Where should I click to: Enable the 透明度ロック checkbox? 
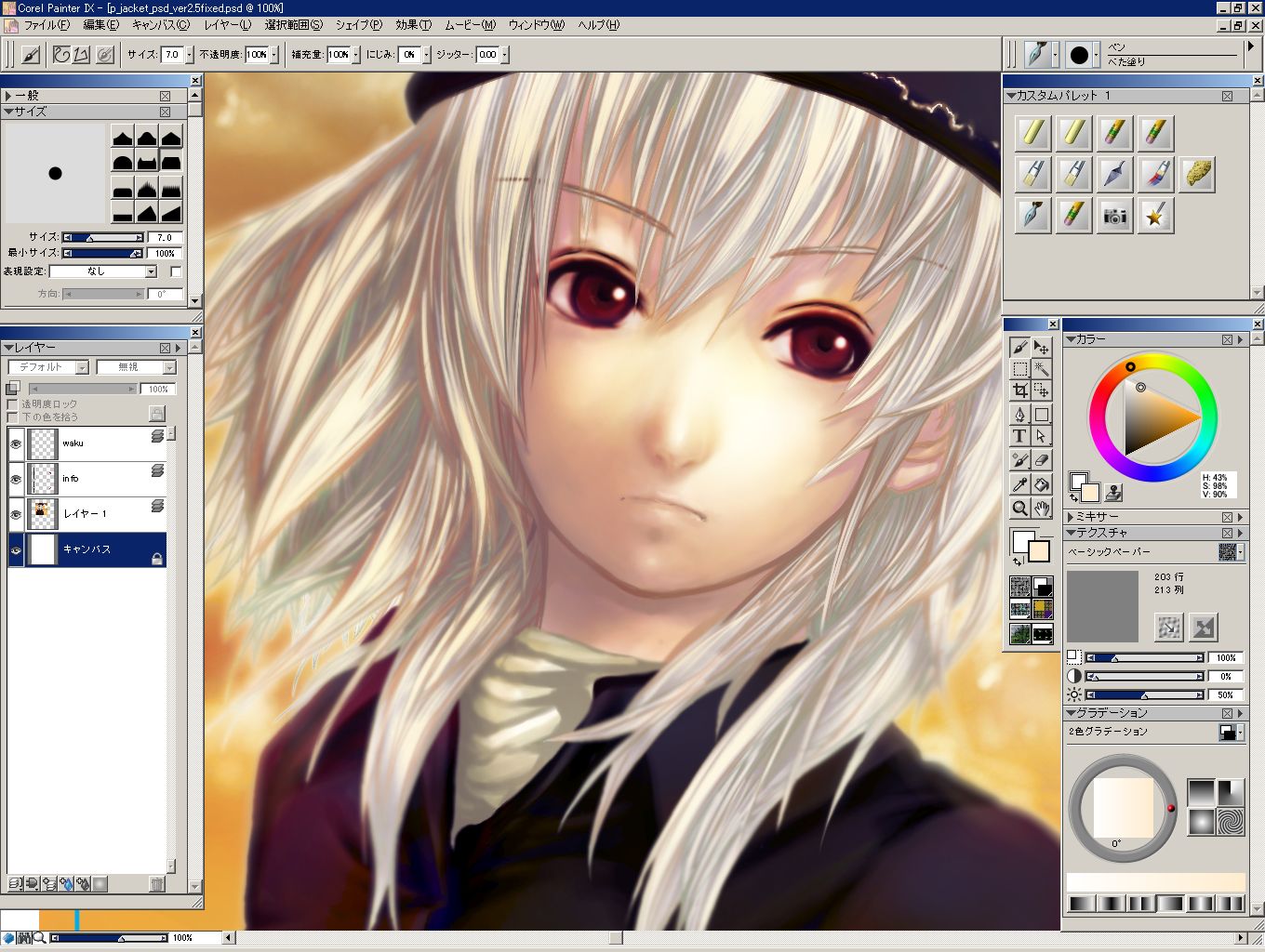tap(13, 404)
